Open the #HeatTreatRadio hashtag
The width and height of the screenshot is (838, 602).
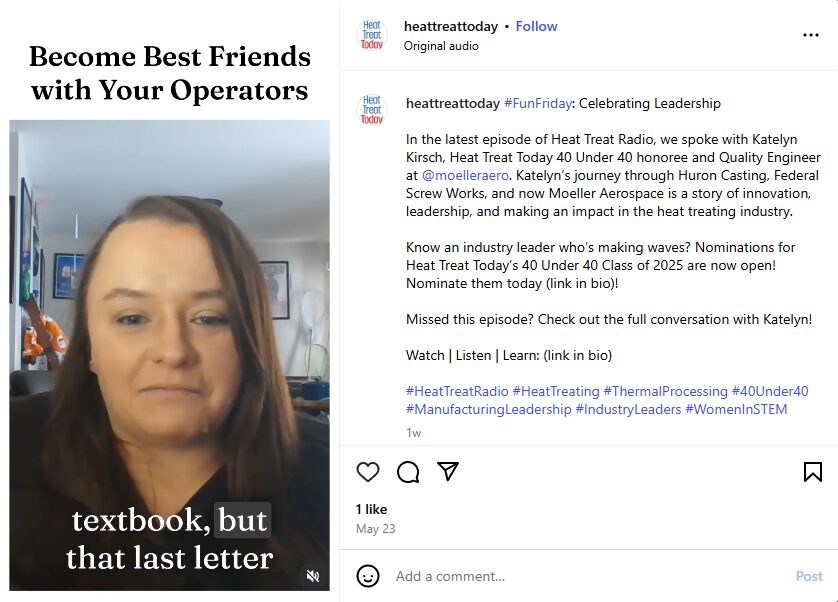(457, 391)
